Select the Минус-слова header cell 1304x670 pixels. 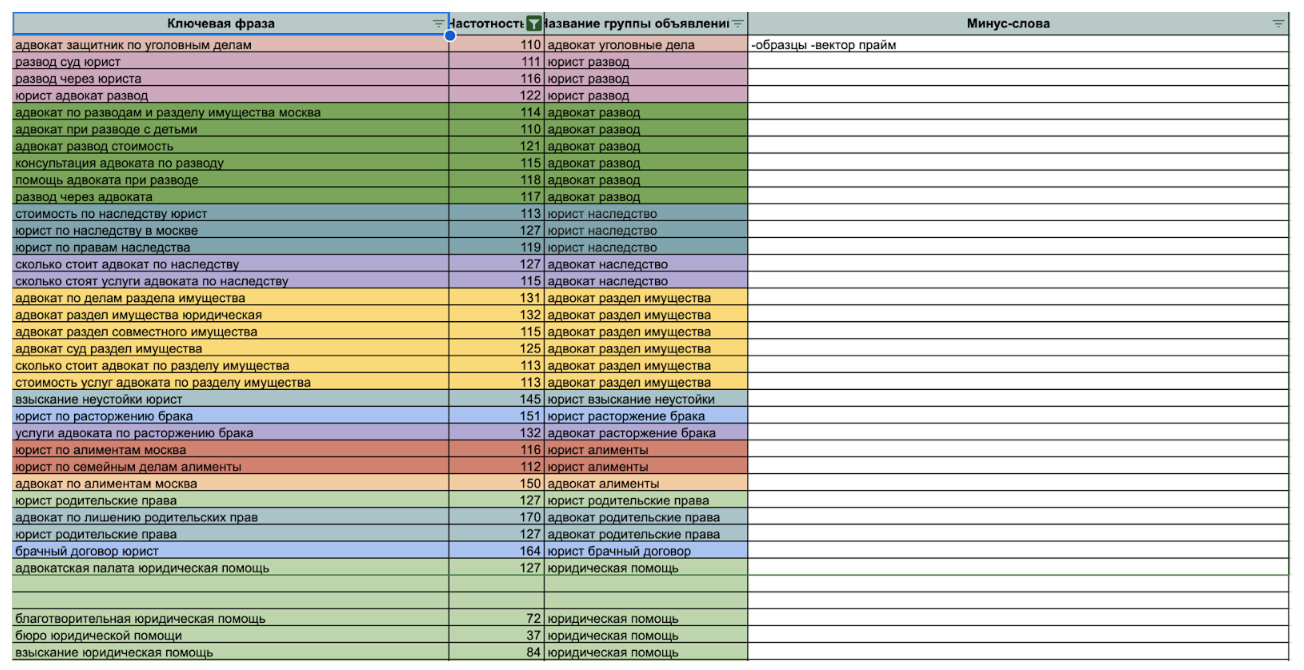[1018, 24]
